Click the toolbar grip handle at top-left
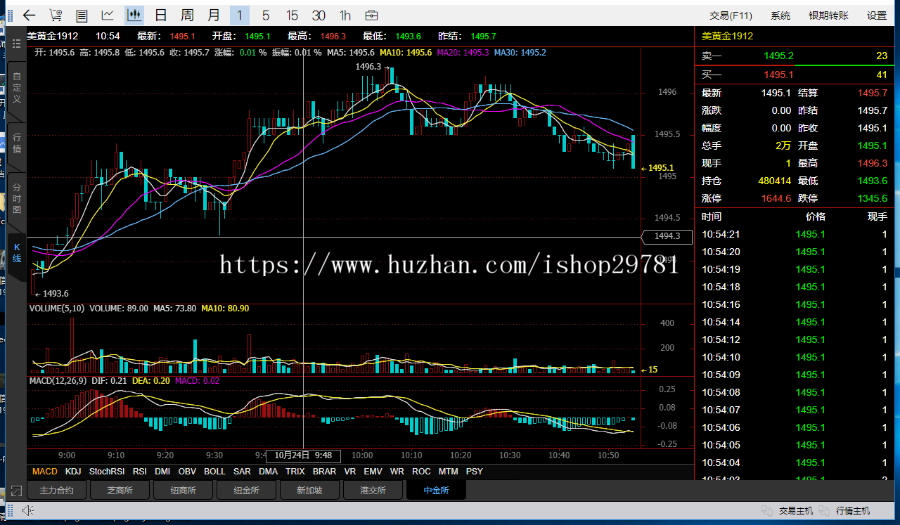 tap(10, 15)
